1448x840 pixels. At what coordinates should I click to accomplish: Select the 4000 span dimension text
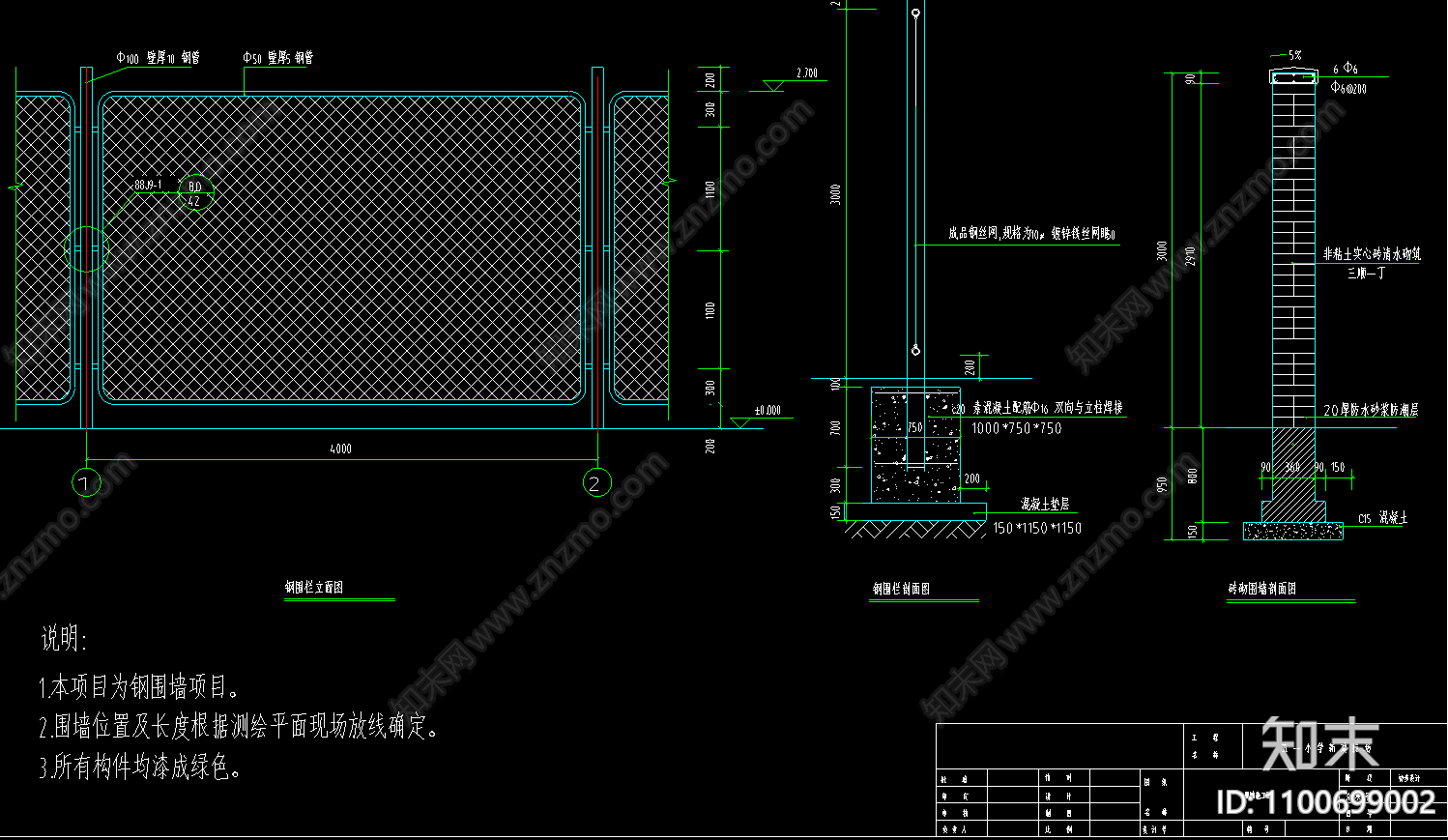[340, 449]
